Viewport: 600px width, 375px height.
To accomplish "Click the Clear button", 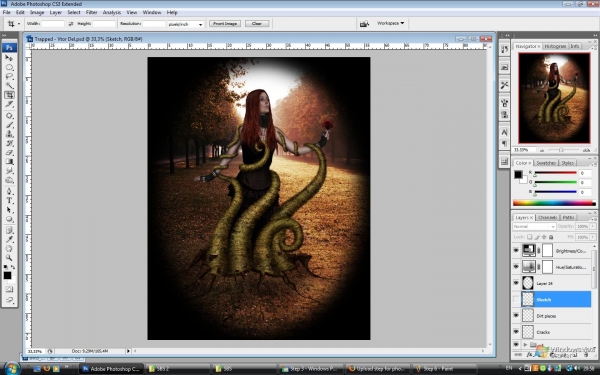I will pyautogui.click(x=257, y=24).
